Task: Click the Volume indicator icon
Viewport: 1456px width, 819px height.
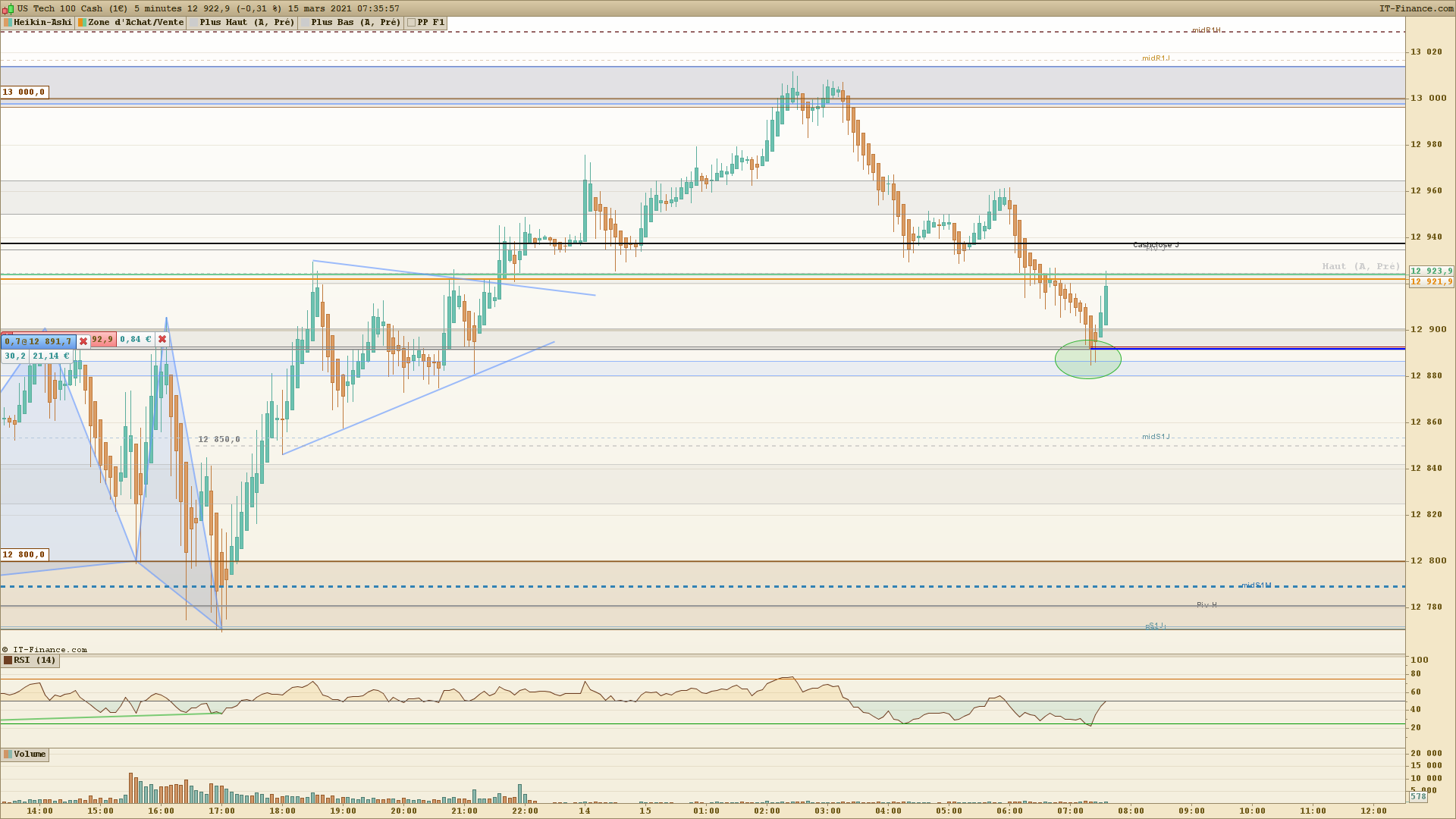Action: pyautogui.click(x=8, y=755)
